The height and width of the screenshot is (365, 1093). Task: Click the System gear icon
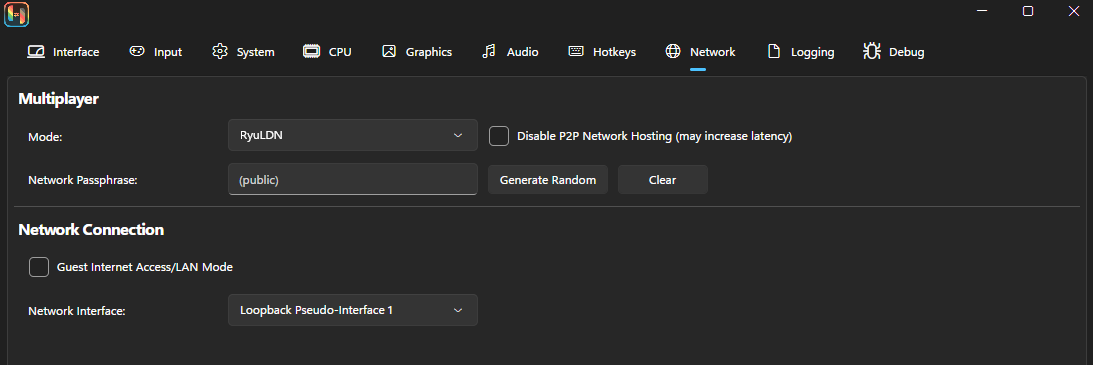220,52
